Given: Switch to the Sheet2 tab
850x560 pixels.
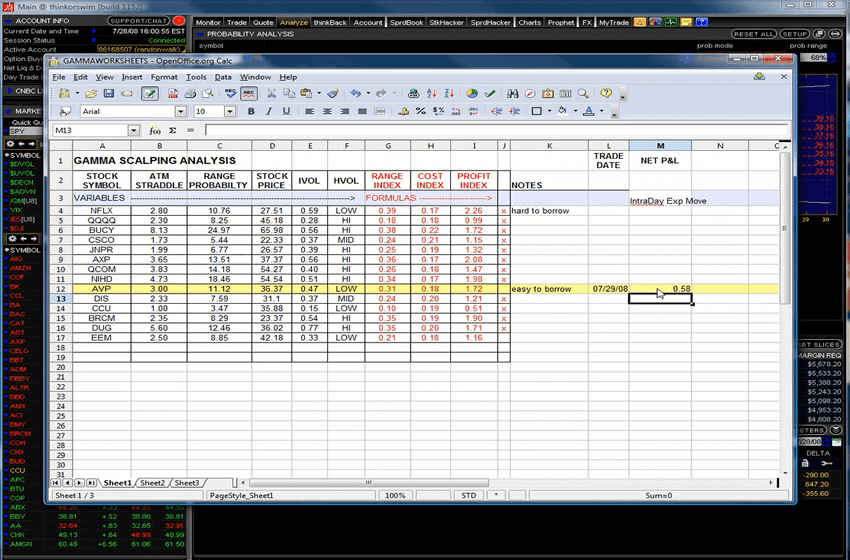Looking at the screenshot, I should (152, 482).
